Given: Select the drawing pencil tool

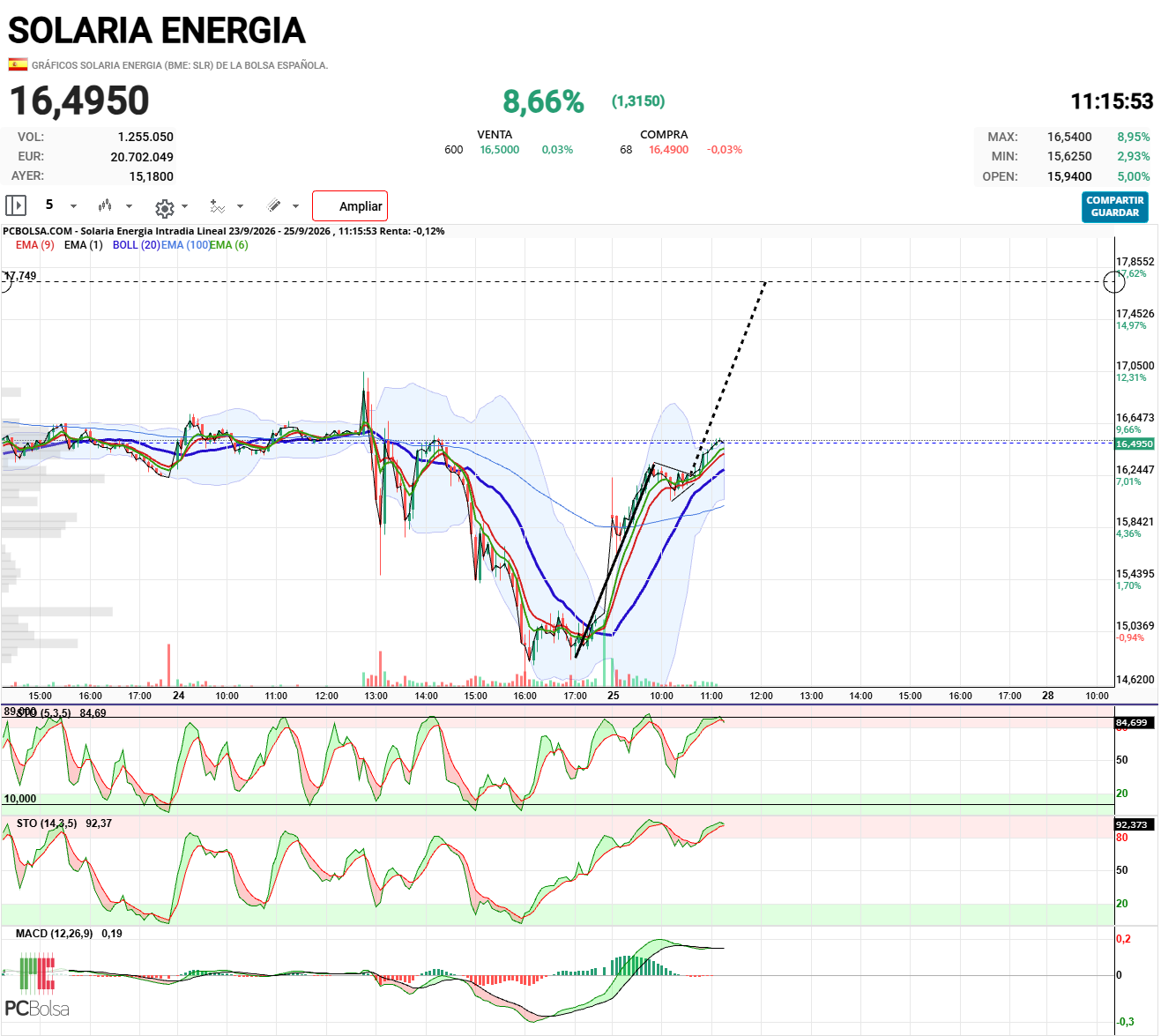Looking at the screenshot, I should click(x=274, y=205).
